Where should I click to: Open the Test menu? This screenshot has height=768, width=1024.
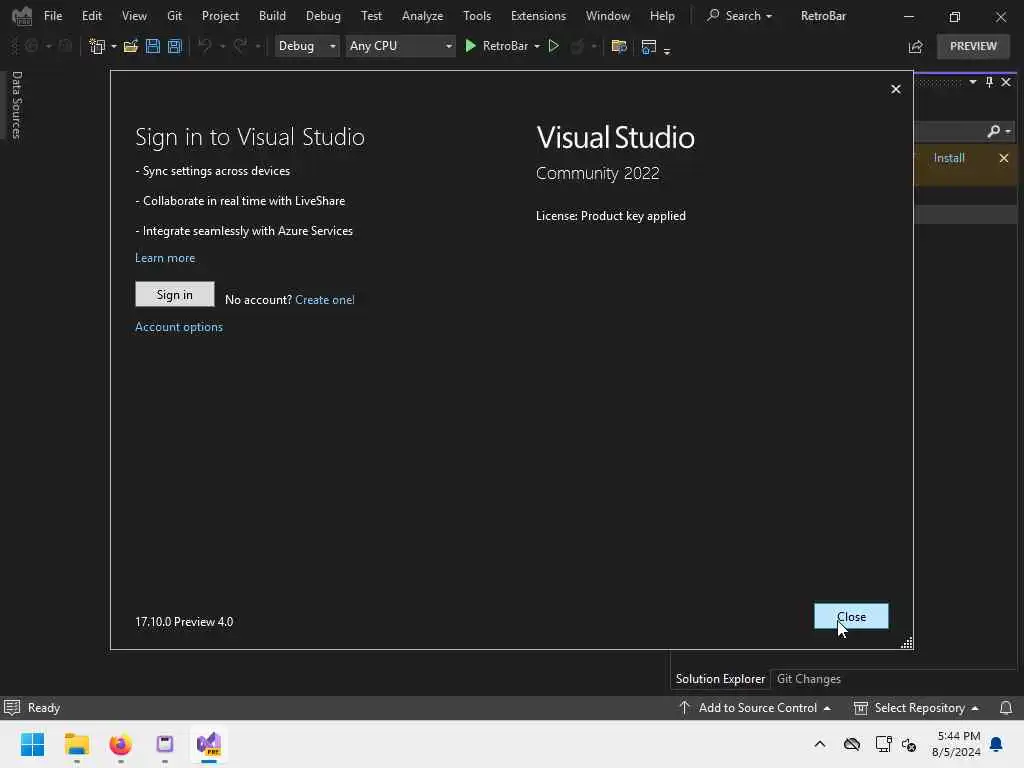[x=372, y=16]
